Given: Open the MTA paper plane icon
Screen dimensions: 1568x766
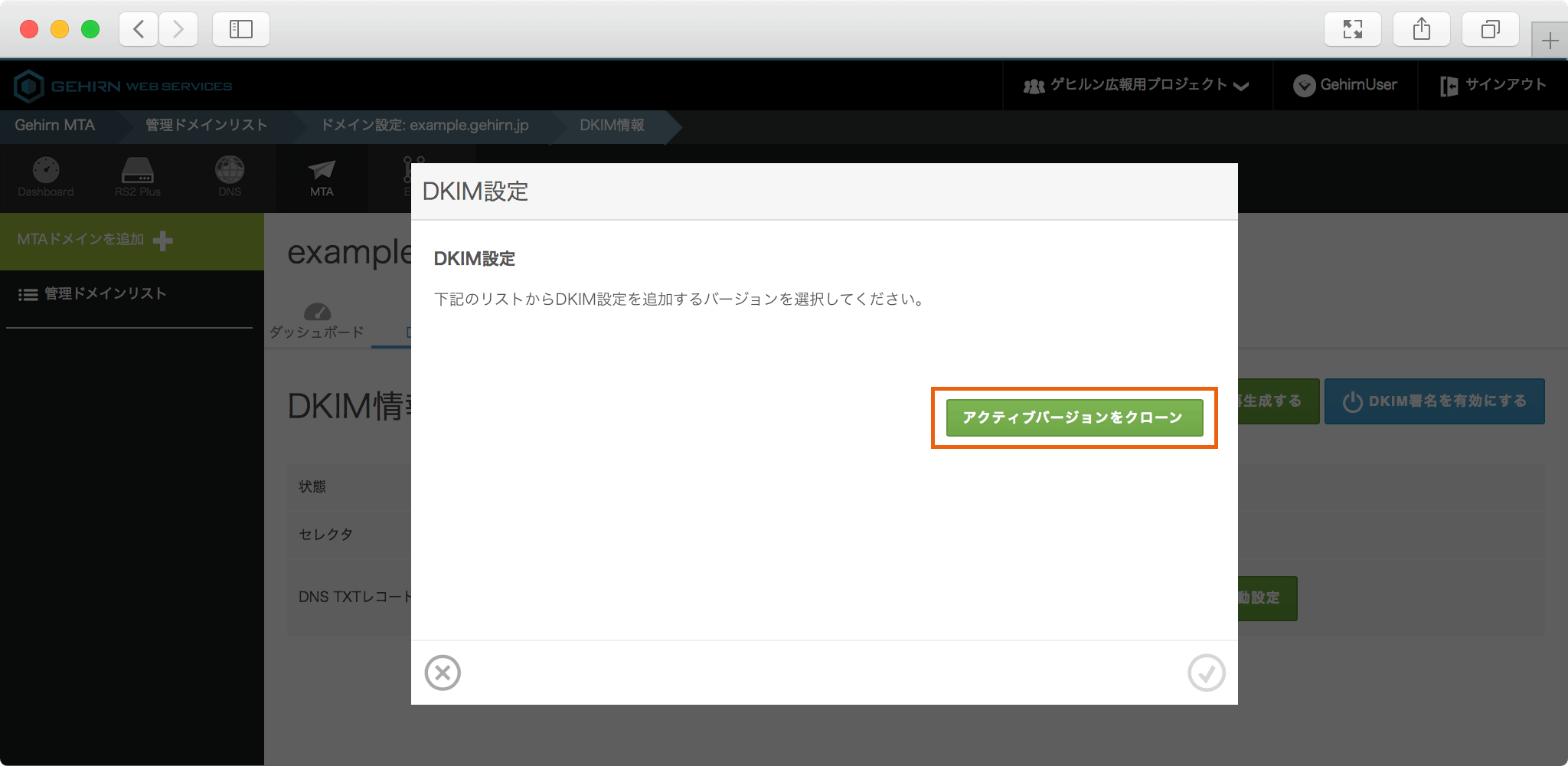Looking at the screenshot, I should coord(322,170).
